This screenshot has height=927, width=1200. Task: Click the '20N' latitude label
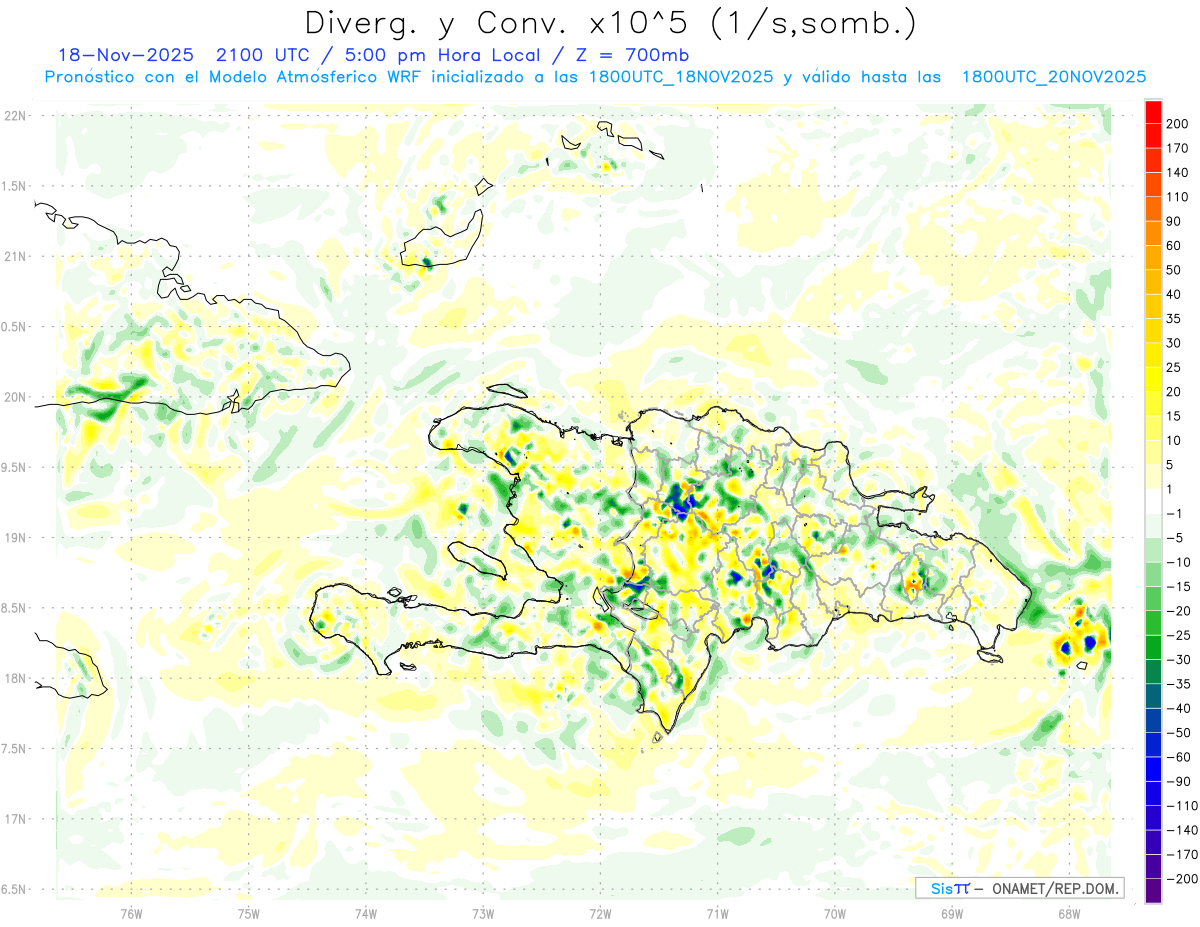[x=14, y=397]
